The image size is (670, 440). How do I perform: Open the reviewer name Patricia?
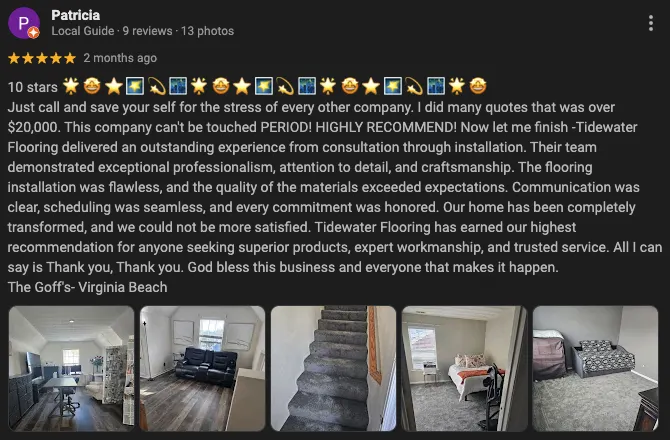tap(76, 15)
